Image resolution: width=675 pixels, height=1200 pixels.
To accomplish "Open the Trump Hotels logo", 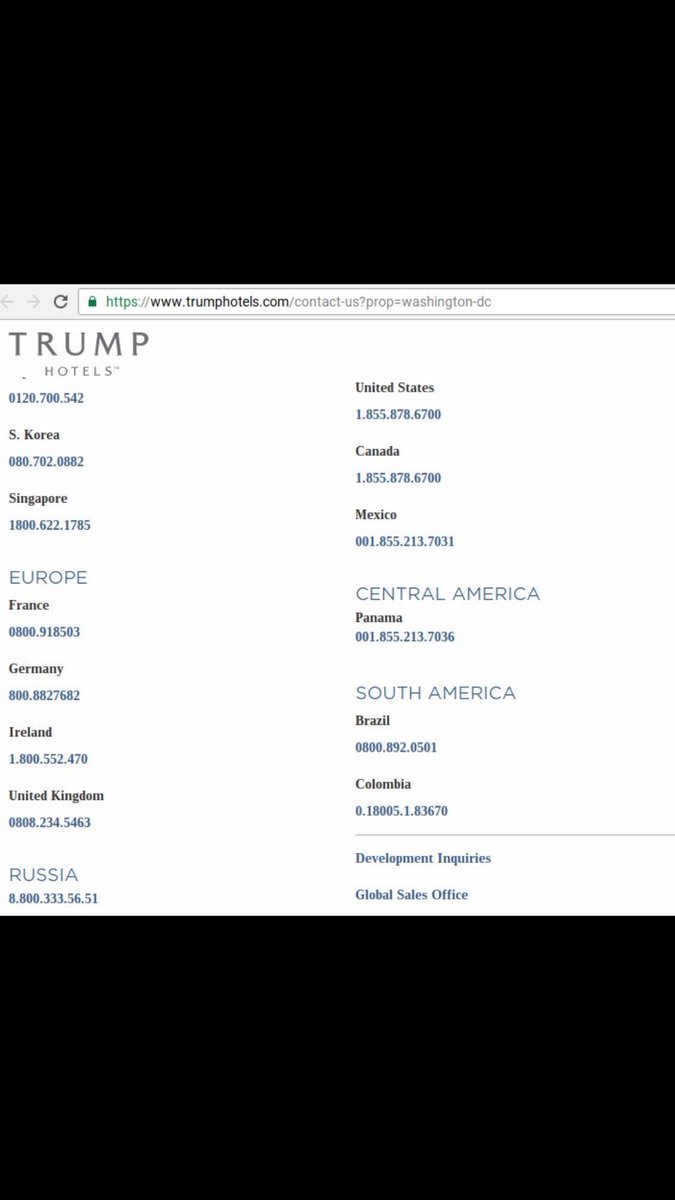I will pyautogui.click(x=78, y=354).
